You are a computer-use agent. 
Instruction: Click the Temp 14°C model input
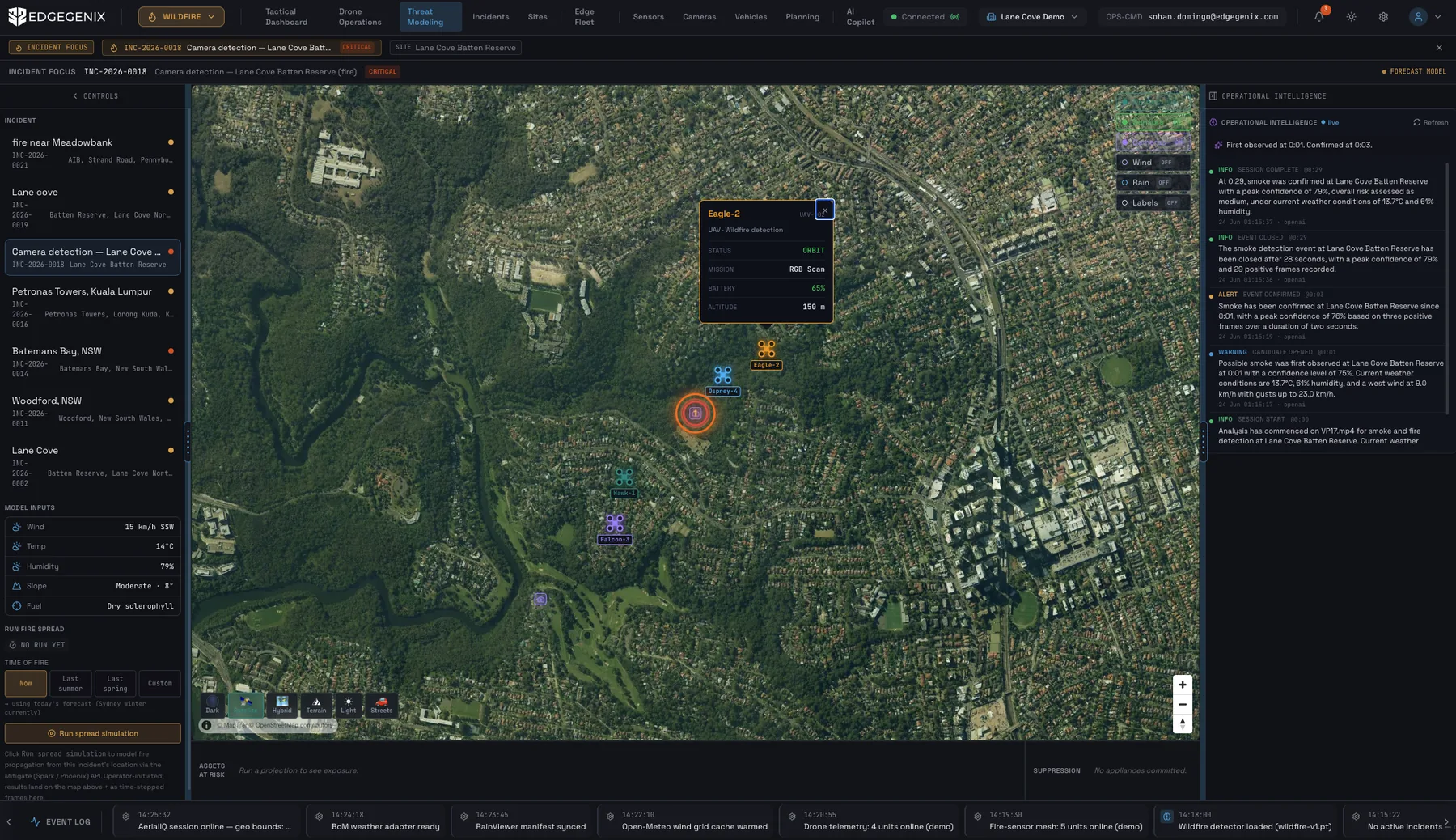pyautogui.click(x=93, y=546)
